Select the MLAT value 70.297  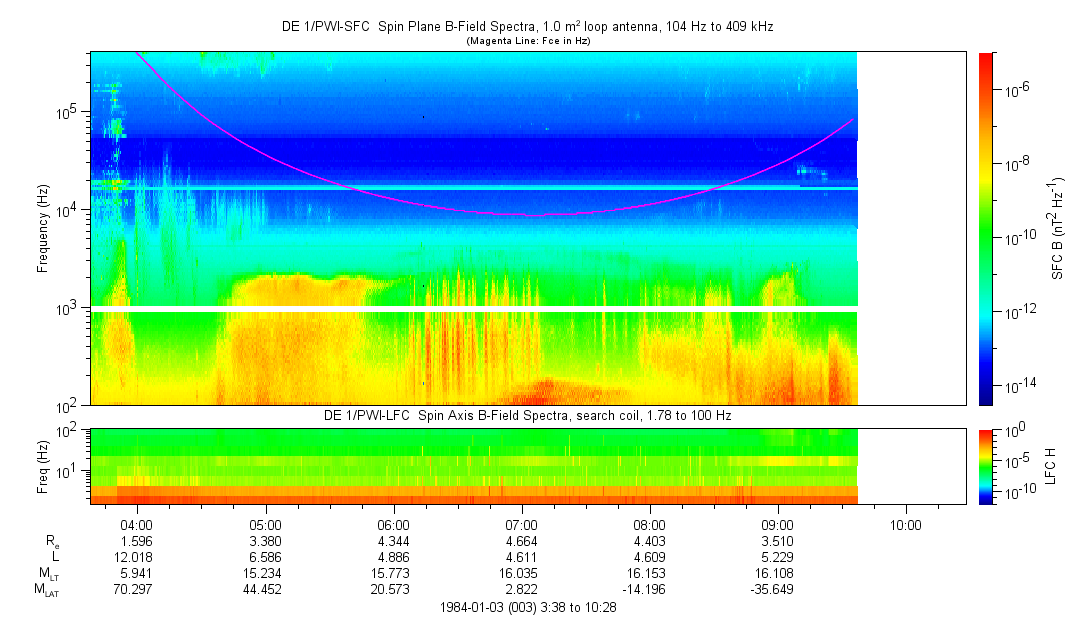tap(136, 590)
